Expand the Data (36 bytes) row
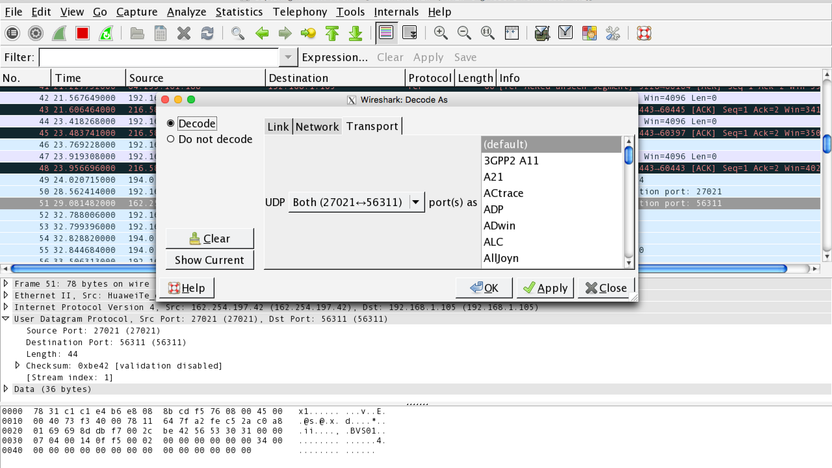 pyautogui.click(x=6, y=388)
